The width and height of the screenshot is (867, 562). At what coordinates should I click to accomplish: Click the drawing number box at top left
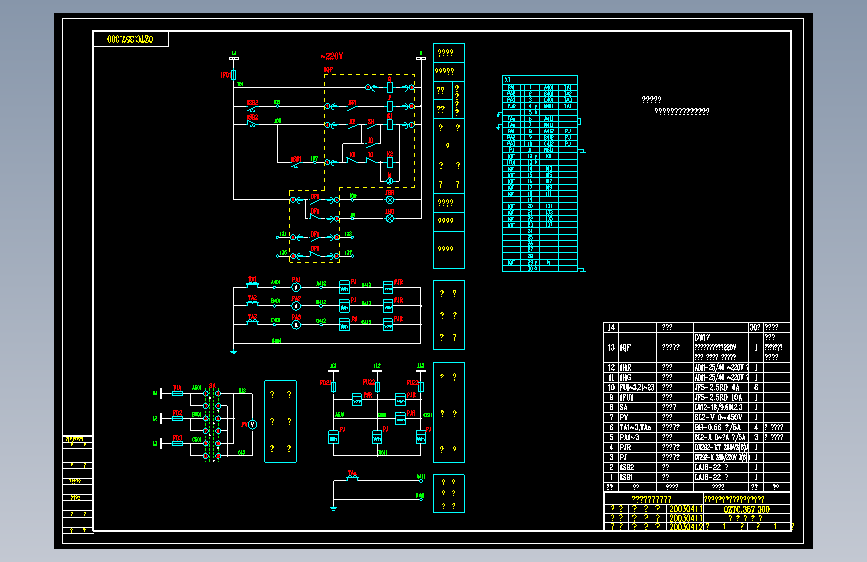pos(131,39)
